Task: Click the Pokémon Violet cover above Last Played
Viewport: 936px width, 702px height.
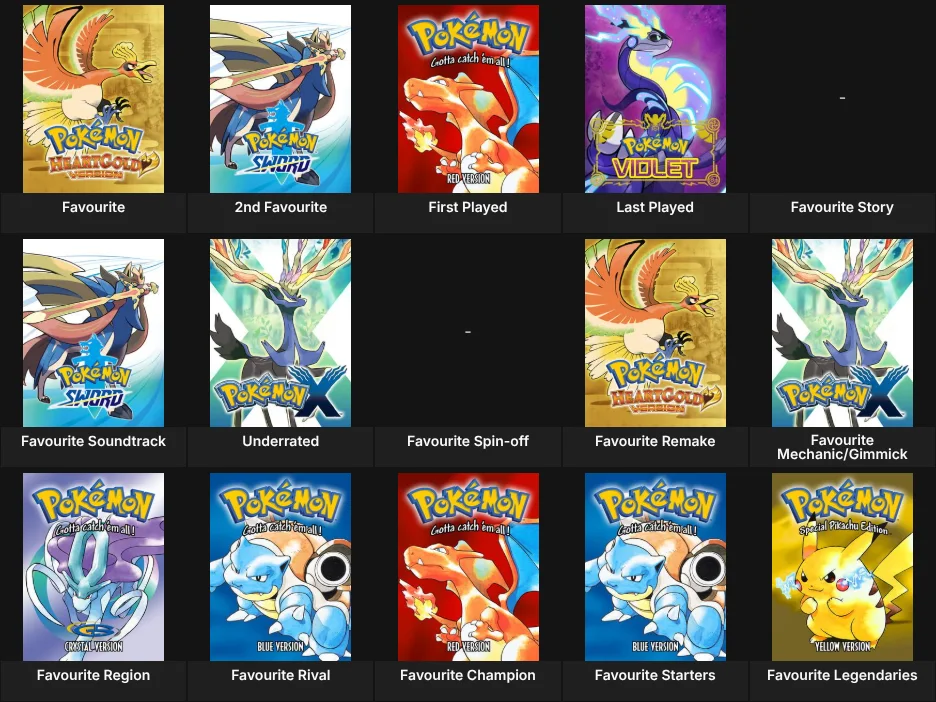Action: tap(655, 99)
